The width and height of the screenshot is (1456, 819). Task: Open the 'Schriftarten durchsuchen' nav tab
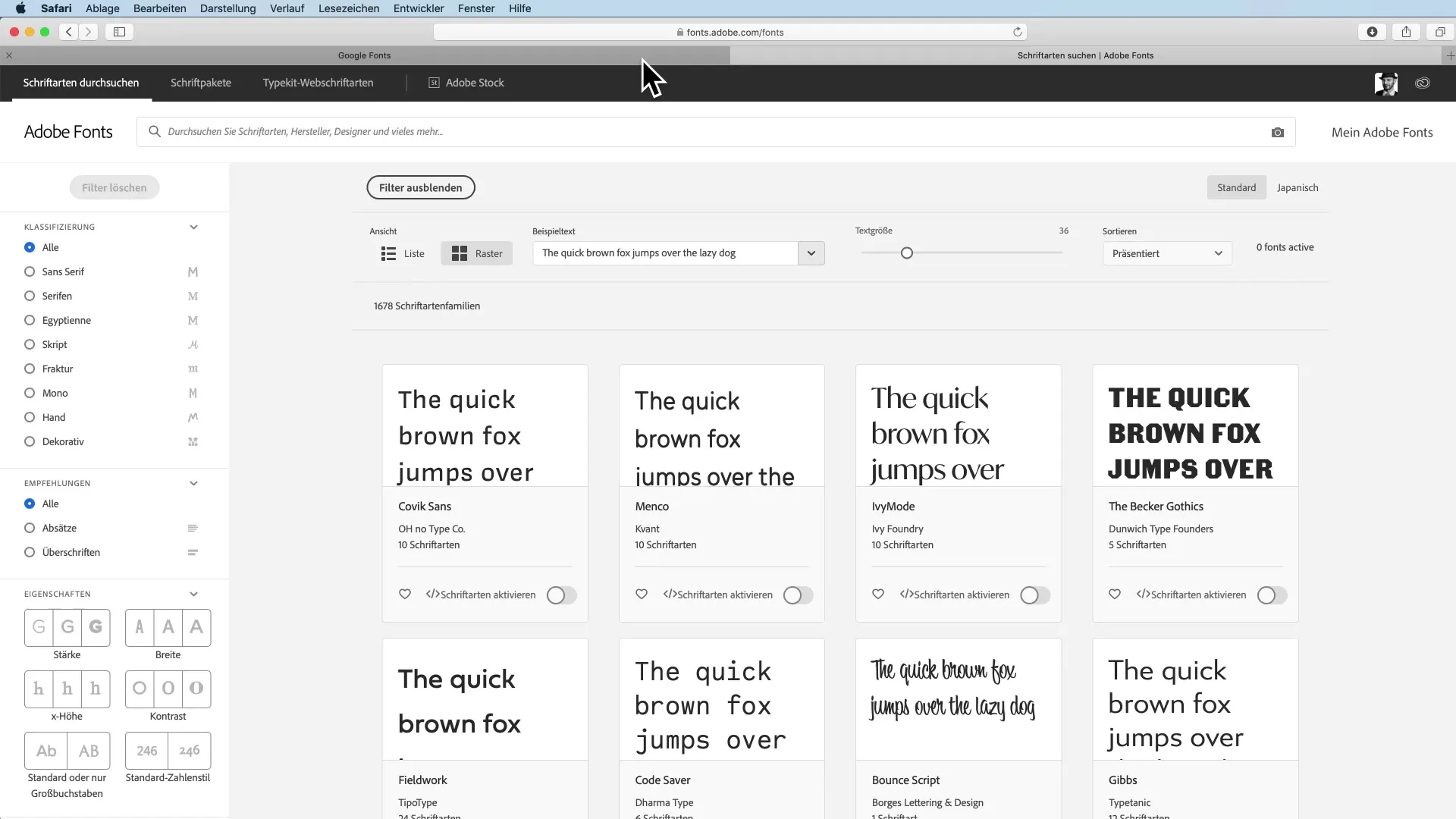(81, 83)
